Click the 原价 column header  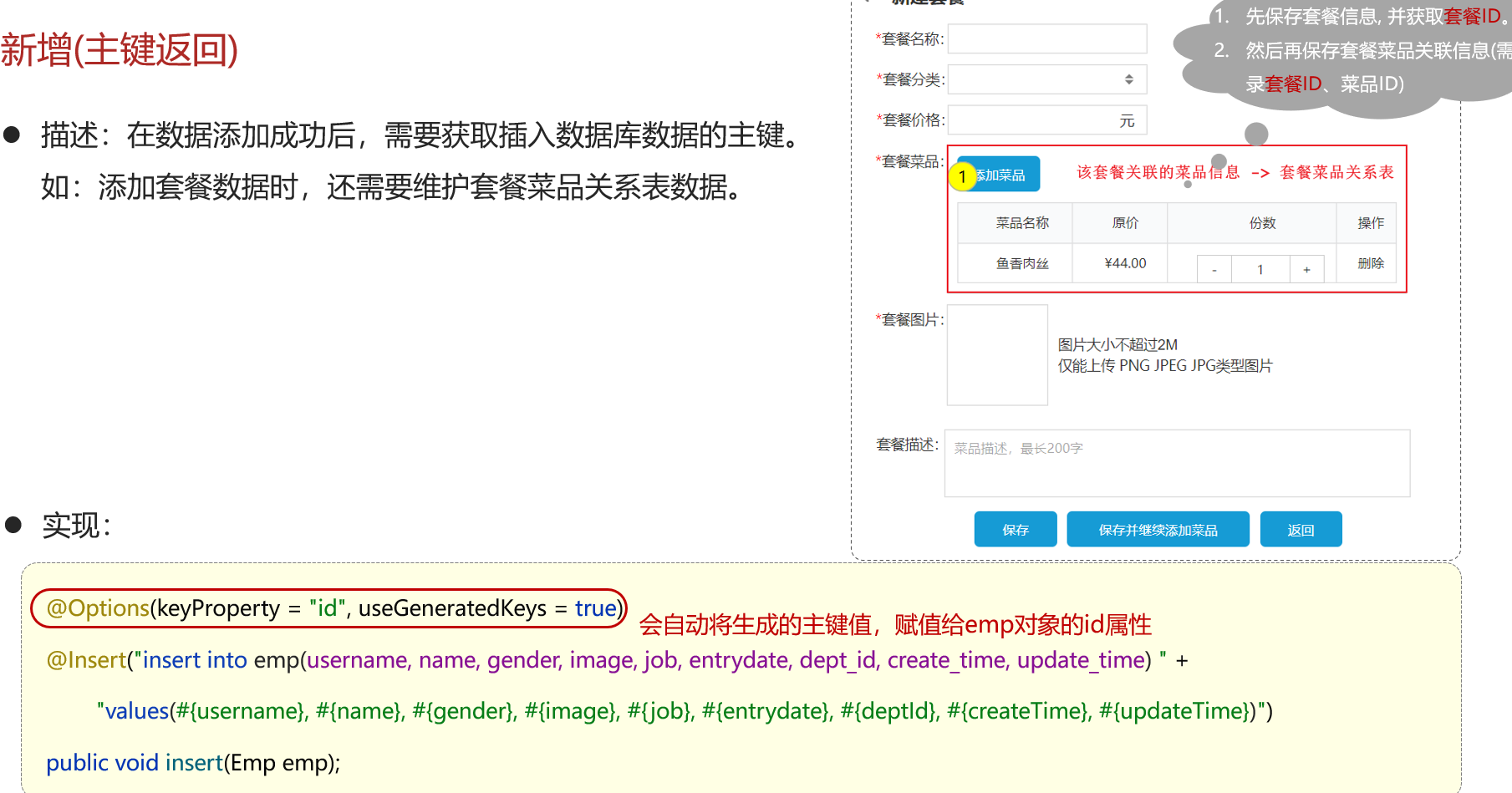click(x=1125, y=223)
